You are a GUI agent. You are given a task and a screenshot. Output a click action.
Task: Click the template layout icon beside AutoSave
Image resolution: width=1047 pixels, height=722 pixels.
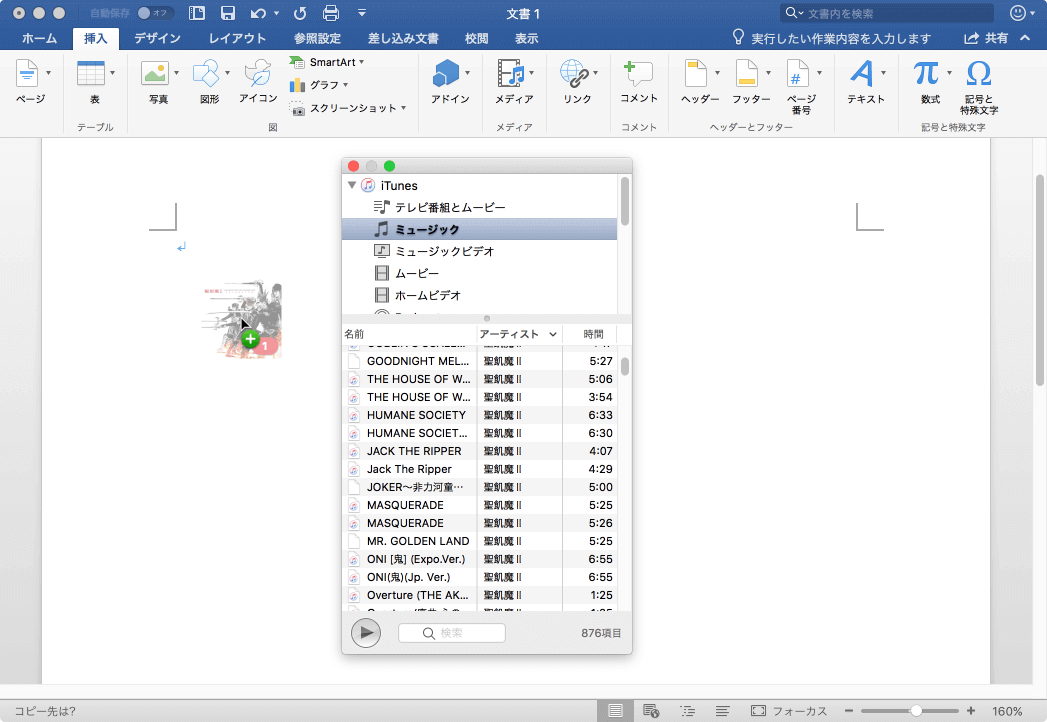click(196, 13)
